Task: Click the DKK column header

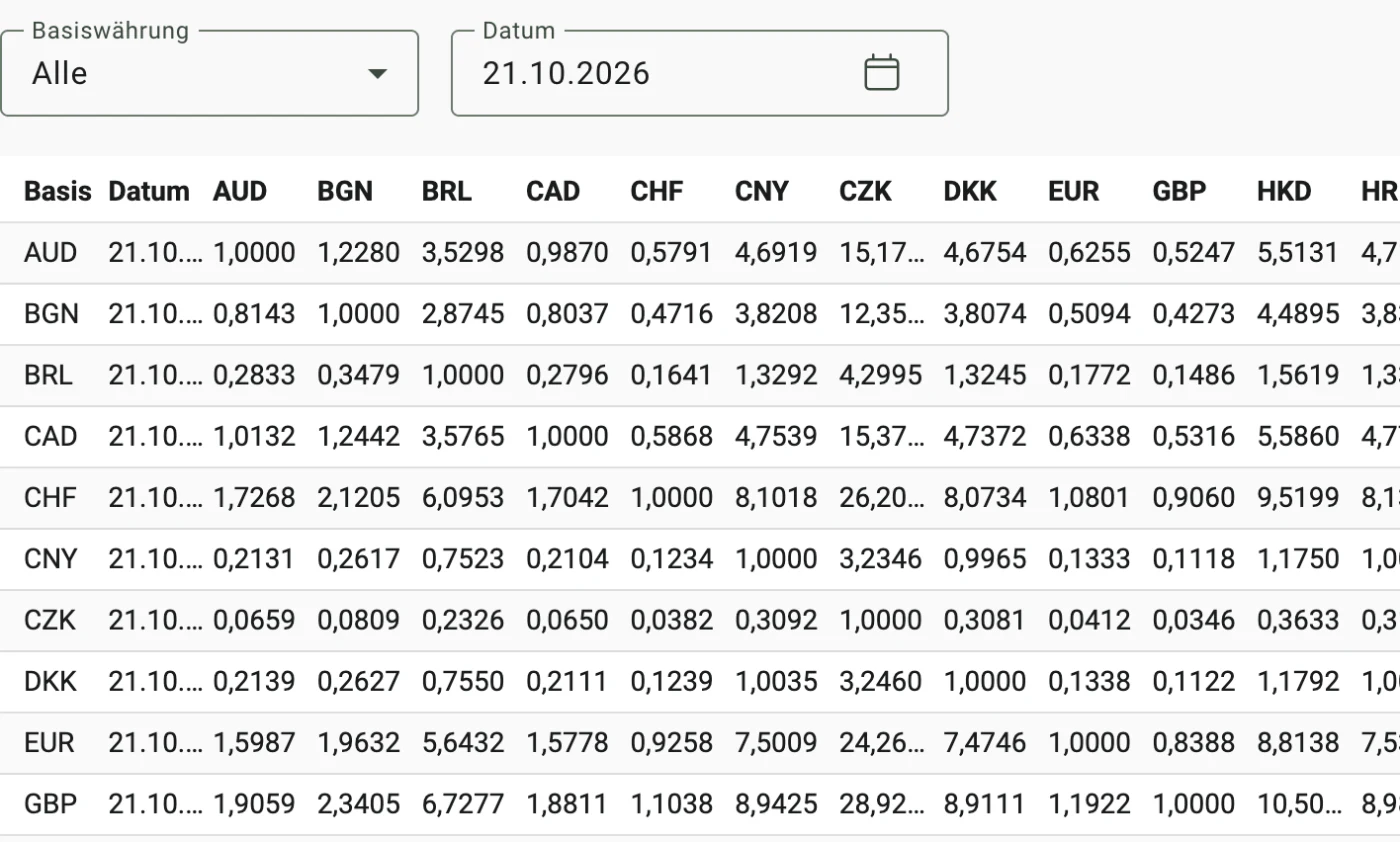Action: pos(970,191)
